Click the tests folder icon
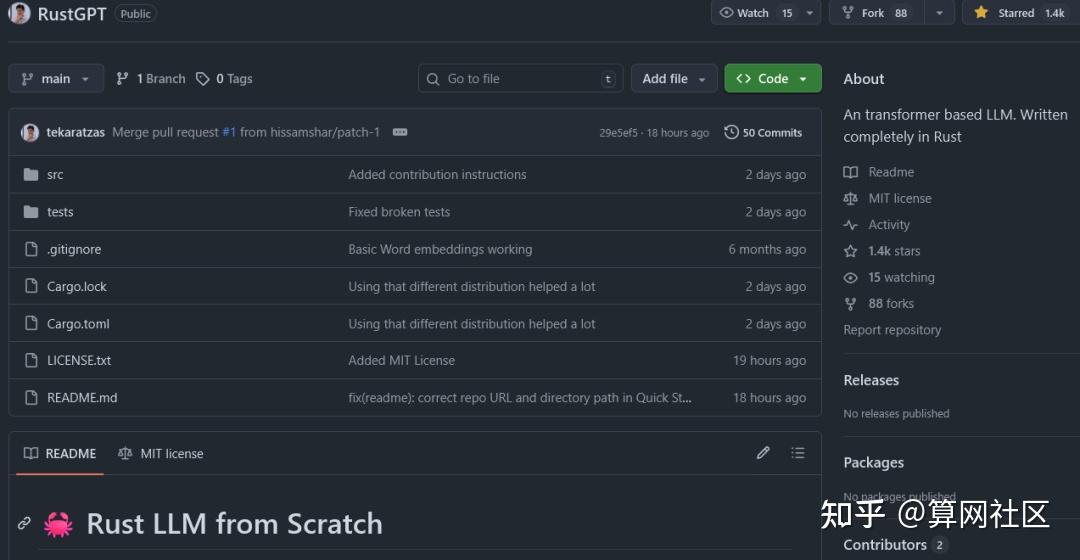The height and width of the screenshot is (560, 1080). [x=30, y=212]
